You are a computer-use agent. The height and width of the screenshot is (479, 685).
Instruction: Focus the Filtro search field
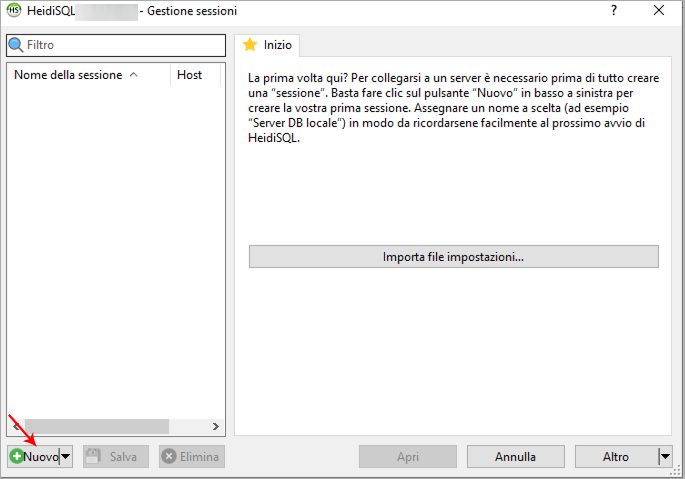pyautogui.click(x=120, y=46)
